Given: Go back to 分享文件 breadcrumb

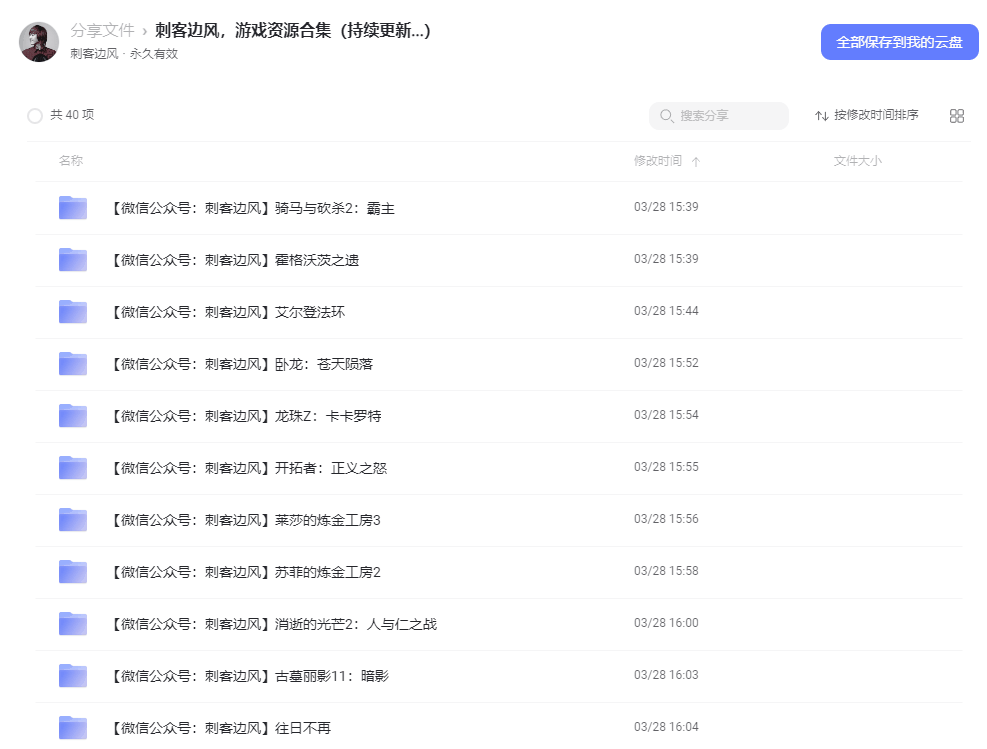Looking at the screenshot, I should [102, 30].
